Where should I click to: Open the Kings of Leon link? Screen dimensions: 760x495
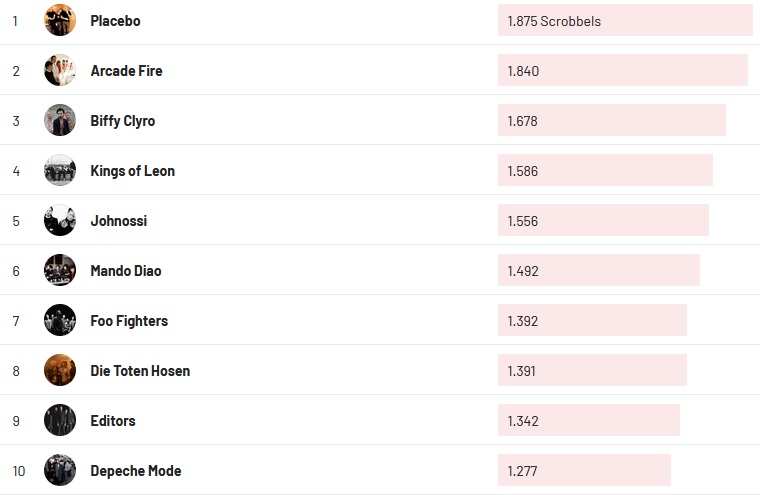[132, 171]
